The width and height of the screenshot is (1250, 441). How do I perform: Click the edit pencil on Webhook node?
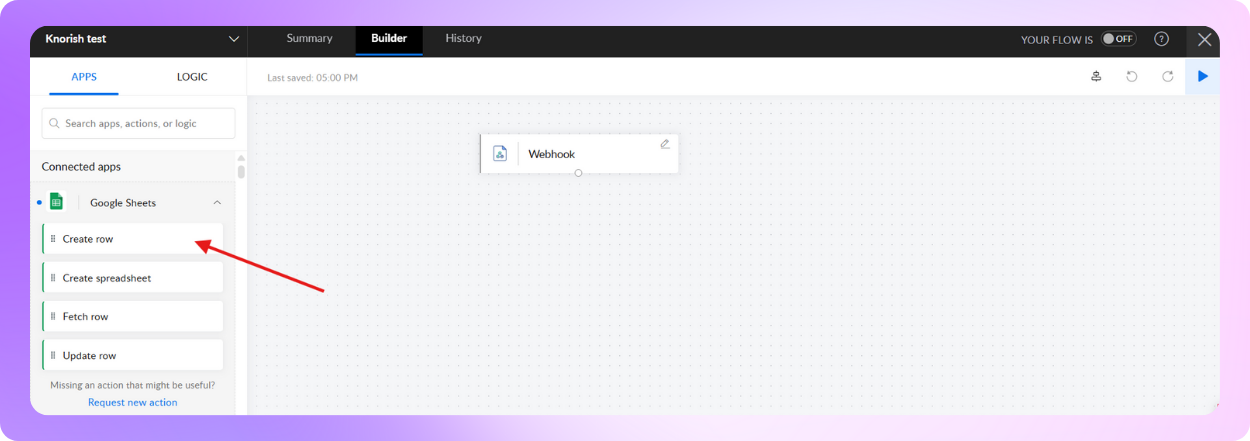(x=665, y=144)
